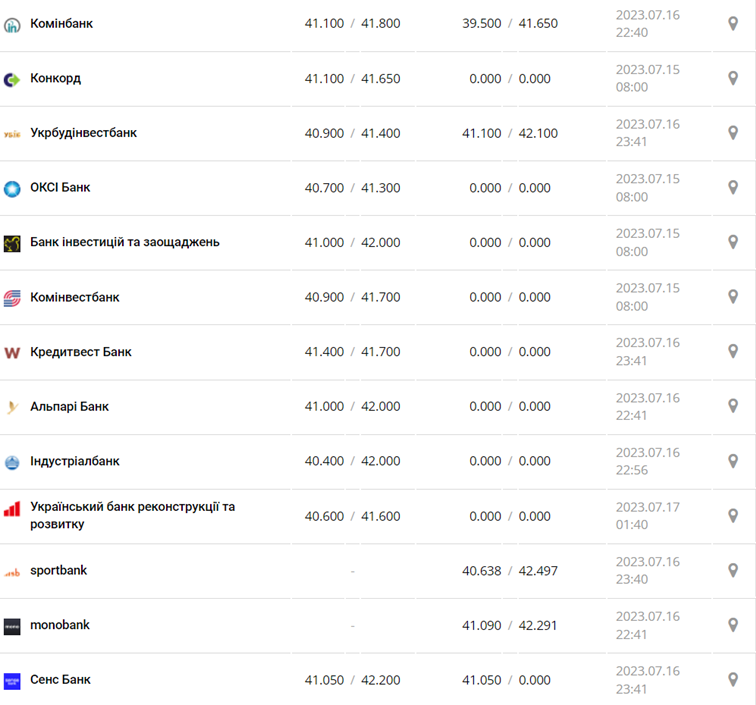Open map pin for Альпарі Банк
This screenshot has height=705, width=756.
(x=733, y=407)
